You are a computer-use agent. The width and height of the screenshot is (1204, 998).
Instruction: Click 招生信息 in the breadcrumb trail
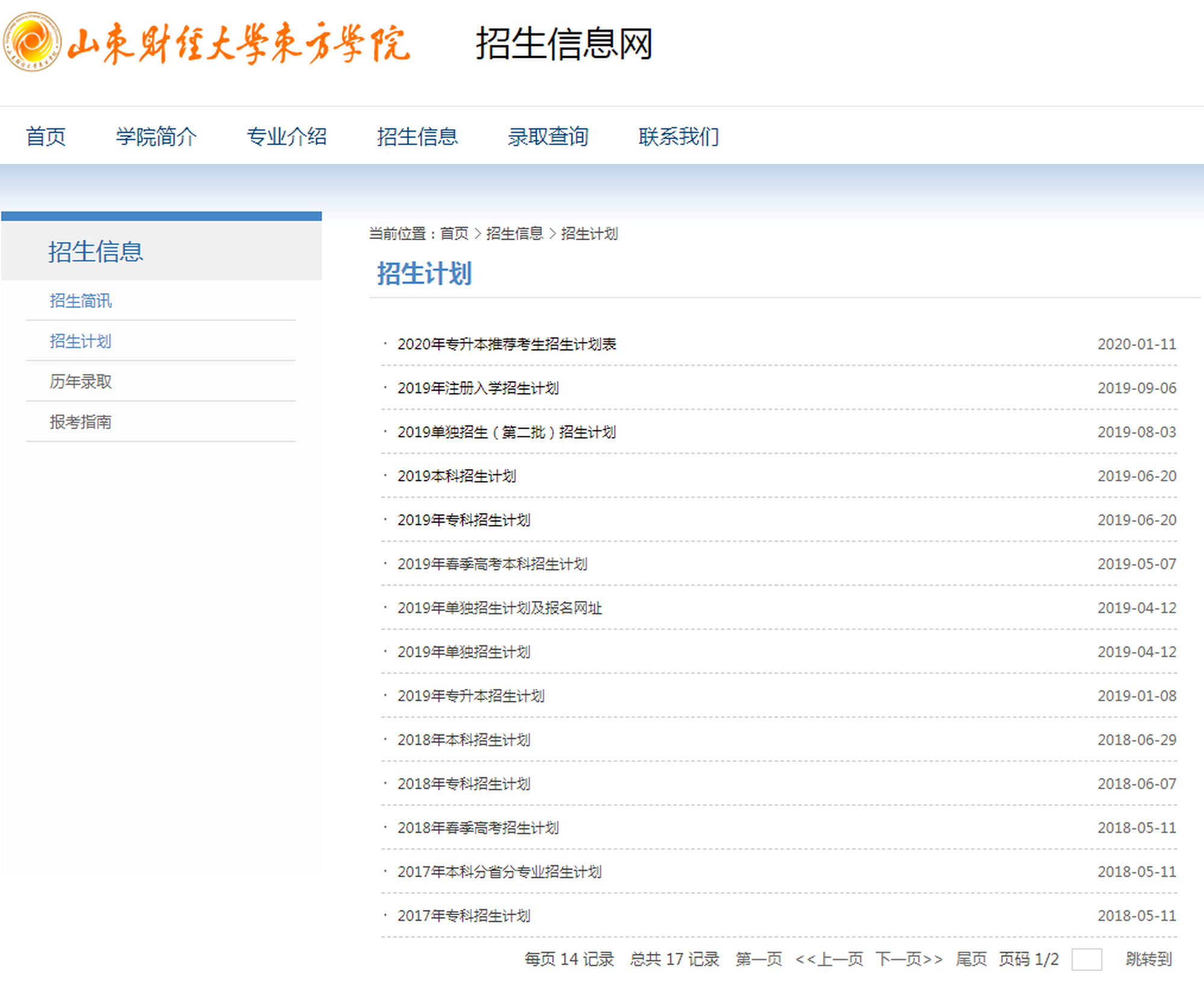coord(515,234)
